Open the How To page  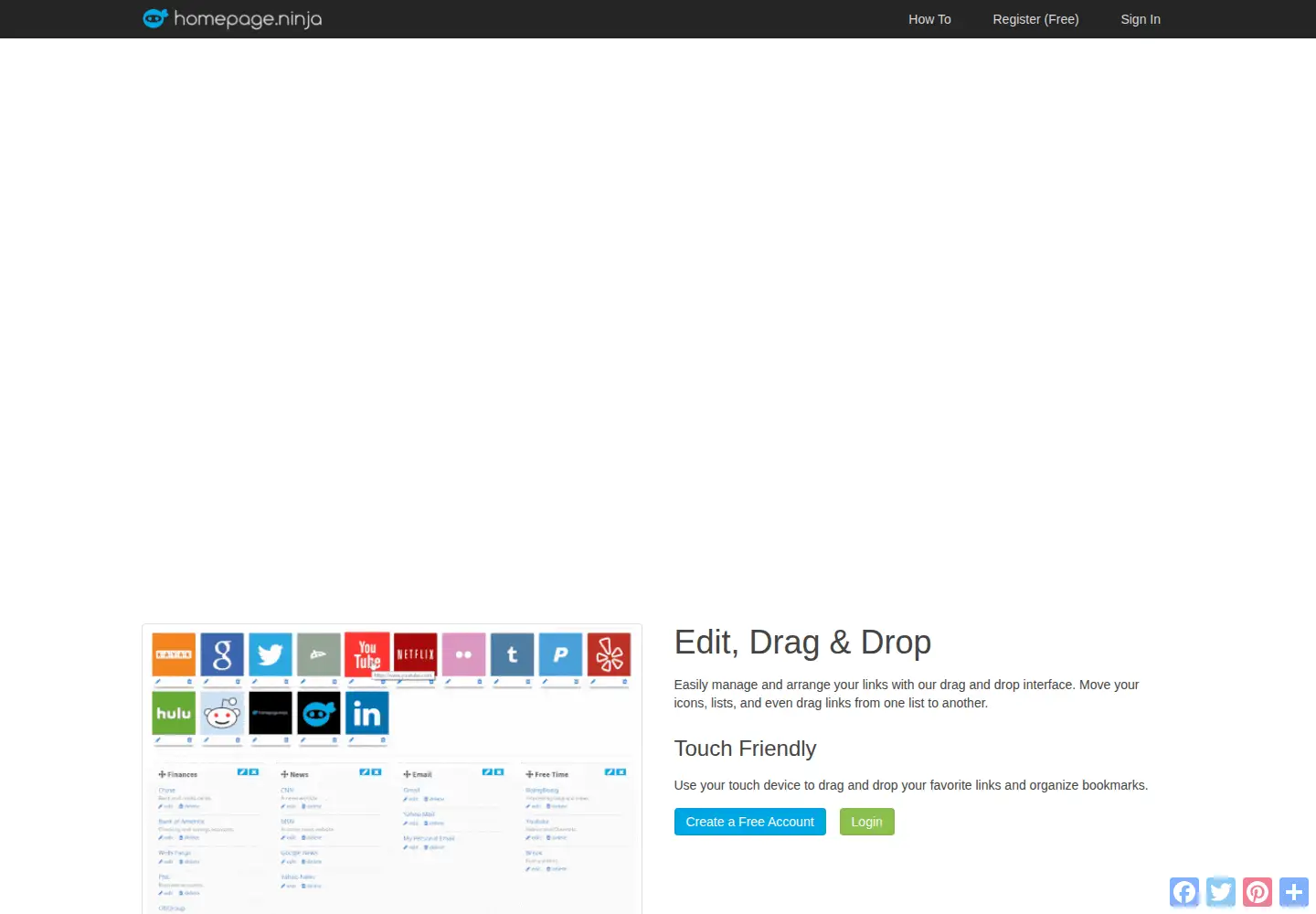(x=929, y=19)
